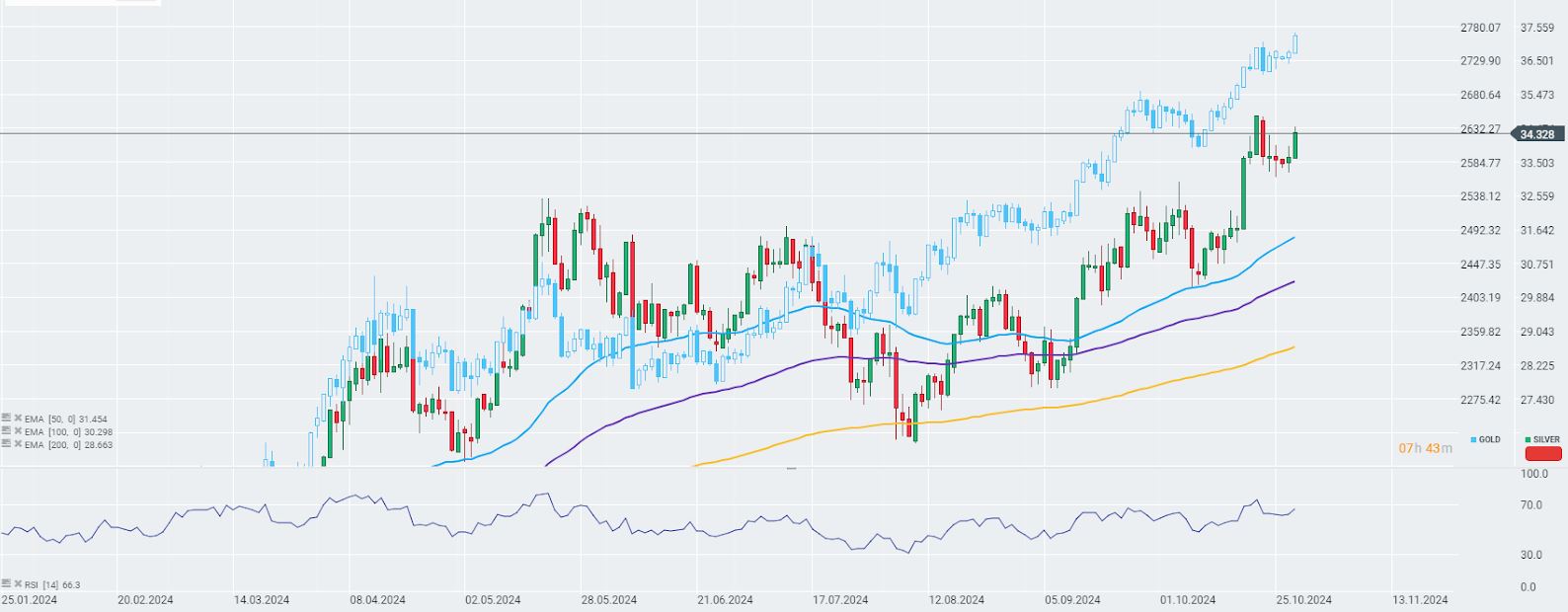Select the GOLD legend label
The width and height of the screenshot is (1568, 612).
pos(1489,439)
